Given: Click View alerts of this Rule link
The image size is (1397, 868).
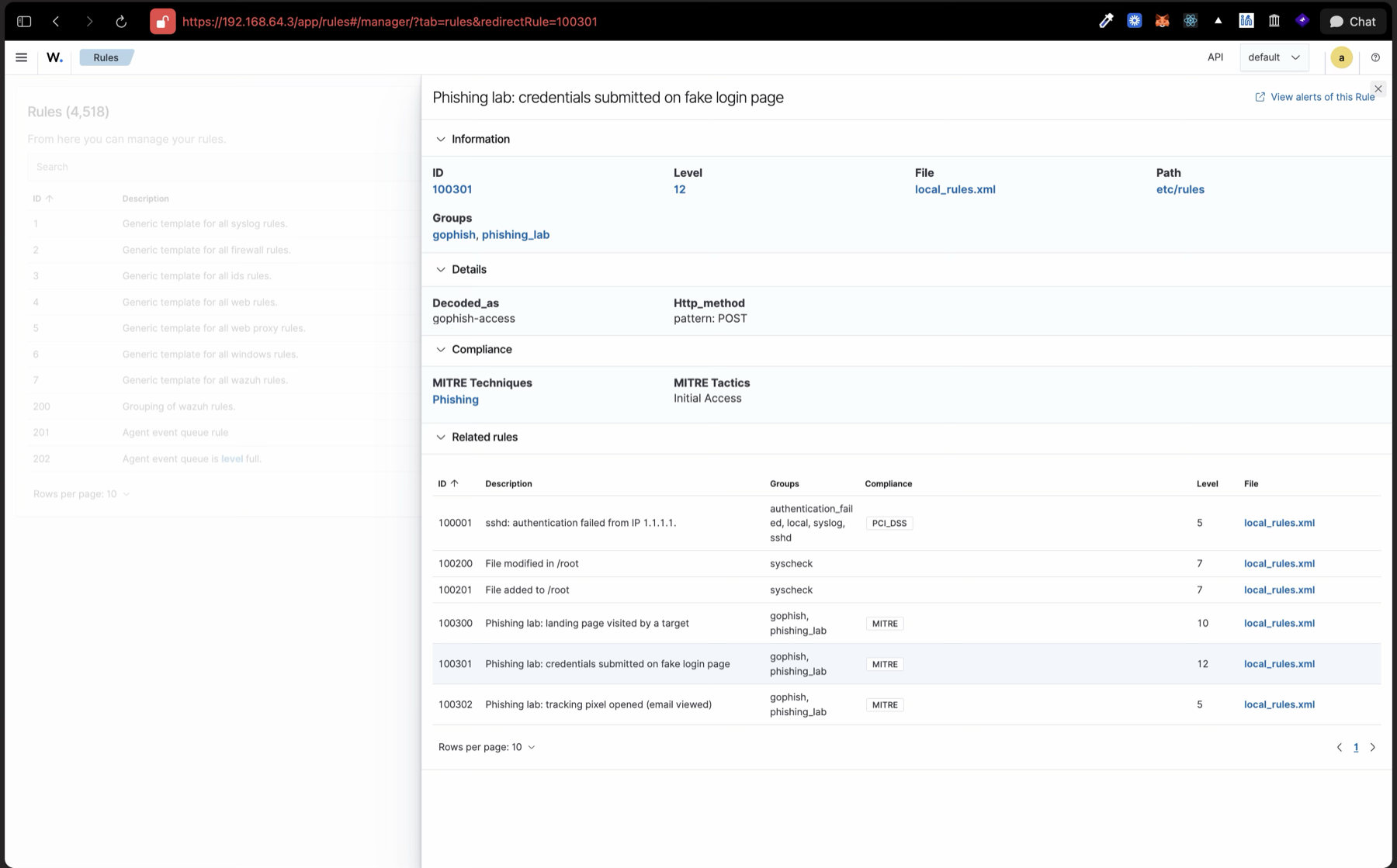Looking at the screenshot, I should pos(1315,97).
